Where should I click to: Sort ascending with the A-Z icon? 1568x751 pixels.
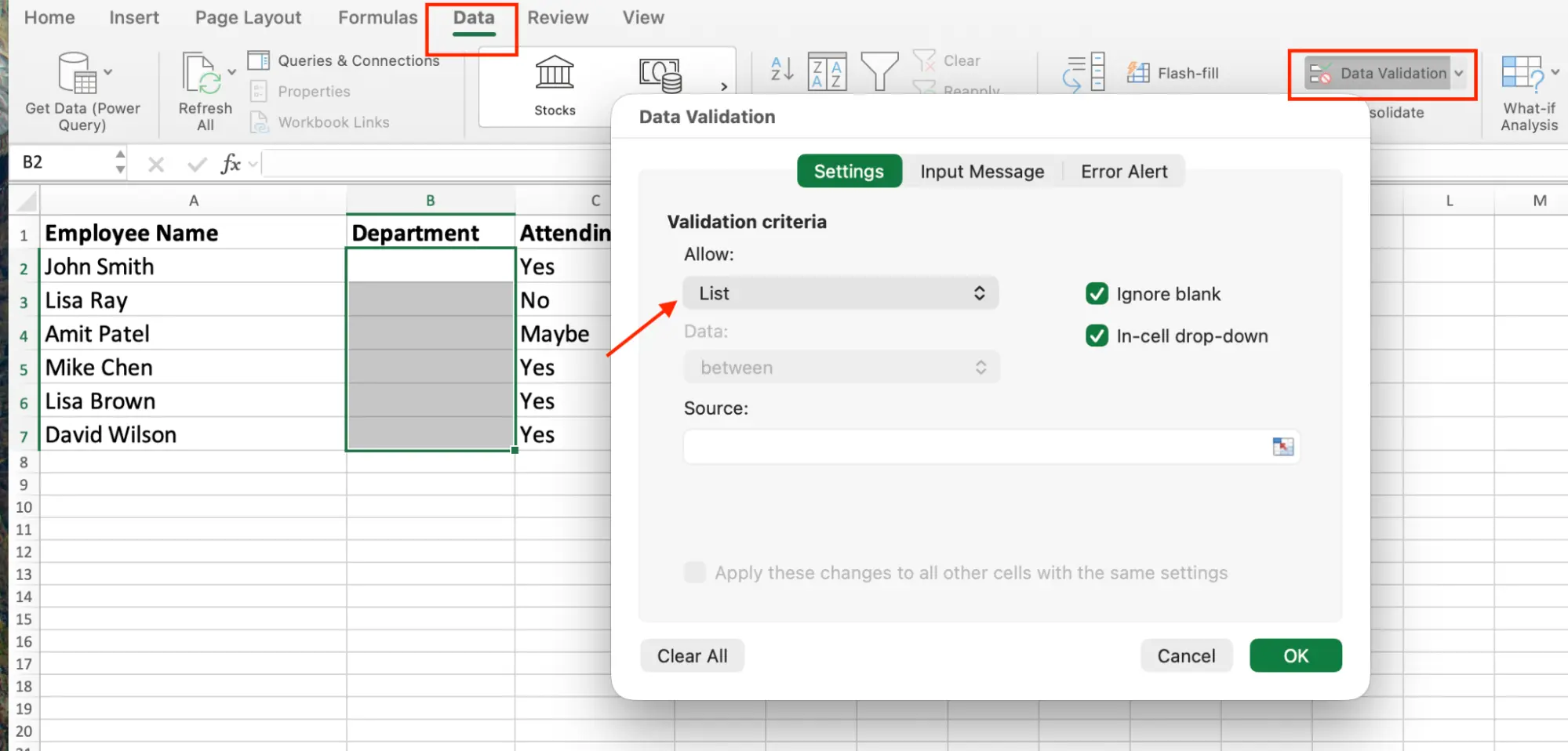click(780, 71)
